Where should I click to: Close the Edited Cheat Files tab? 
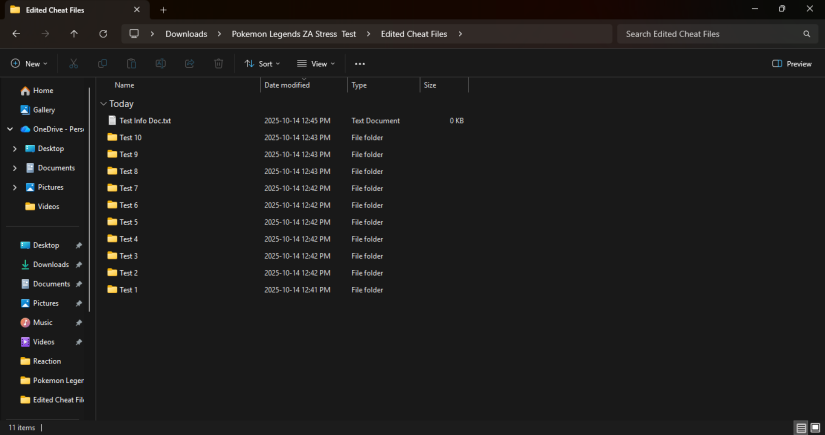point(137,9)
